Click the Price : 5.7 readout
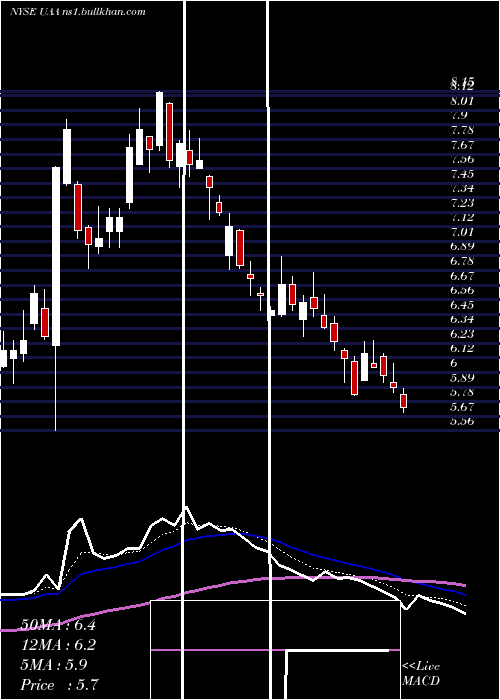 pyautogui.click(x=59, y=684)
